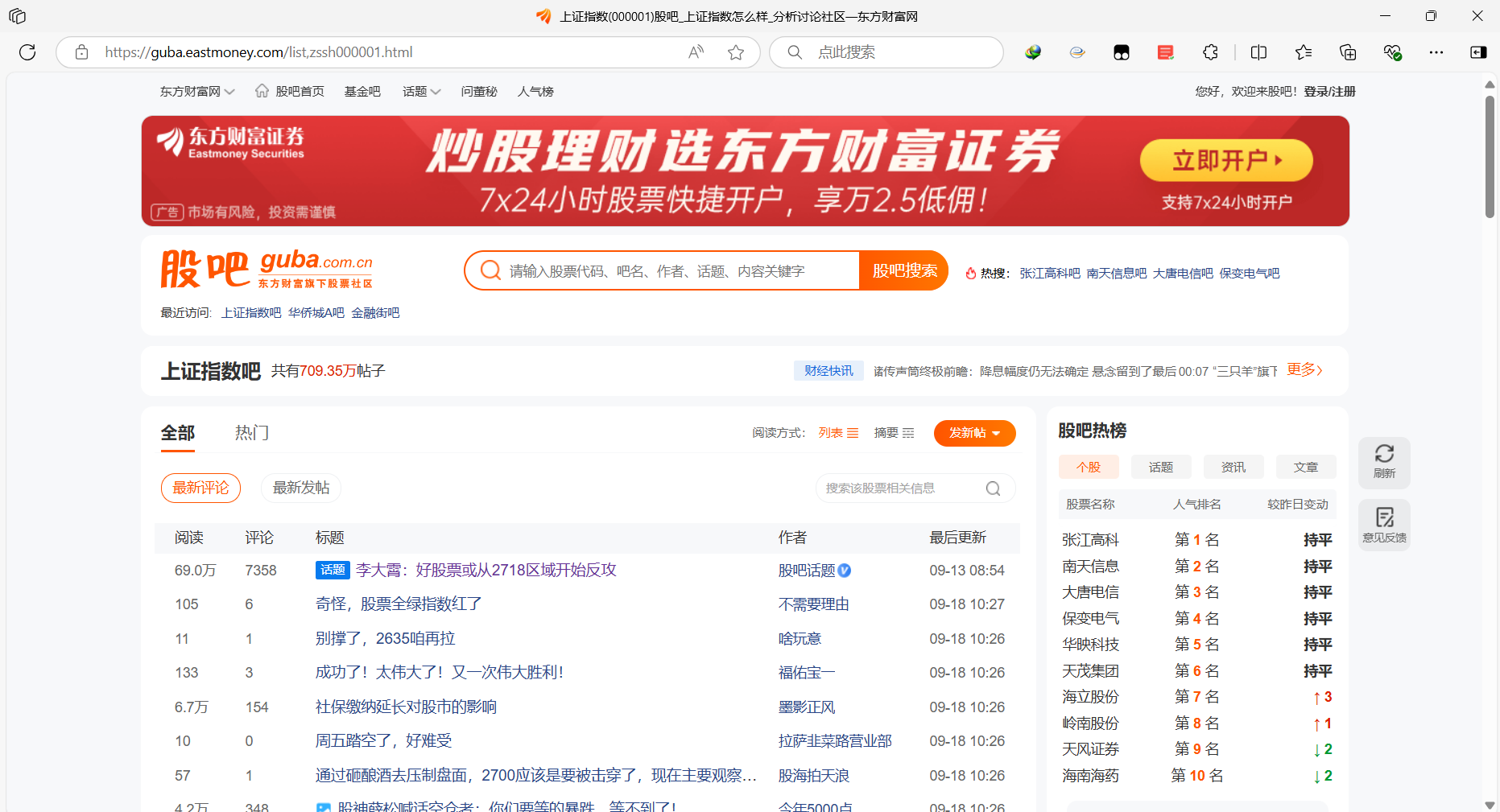1500x812 pixels.
Task: Click the orange 股吧搜索 button
Action: tap(904, 271)
